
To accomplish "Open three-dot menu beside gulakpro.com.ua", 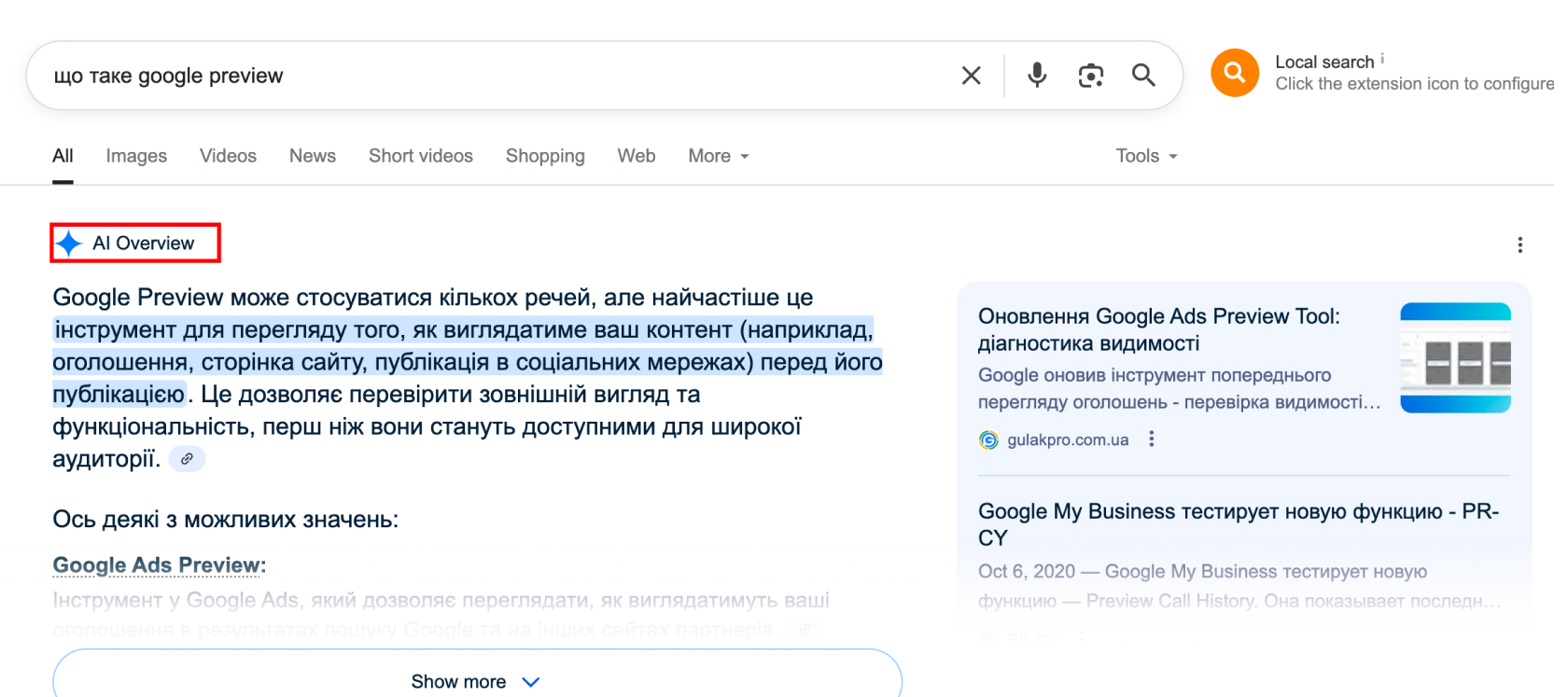I will (1152, 439).
